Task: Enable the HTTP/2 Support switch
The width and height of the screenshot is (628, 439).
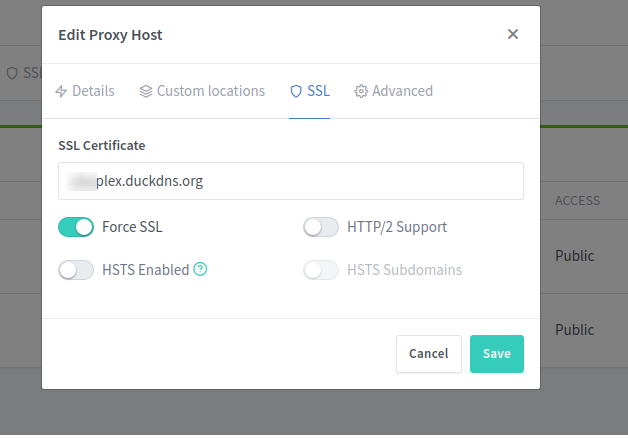Action: 321,227
